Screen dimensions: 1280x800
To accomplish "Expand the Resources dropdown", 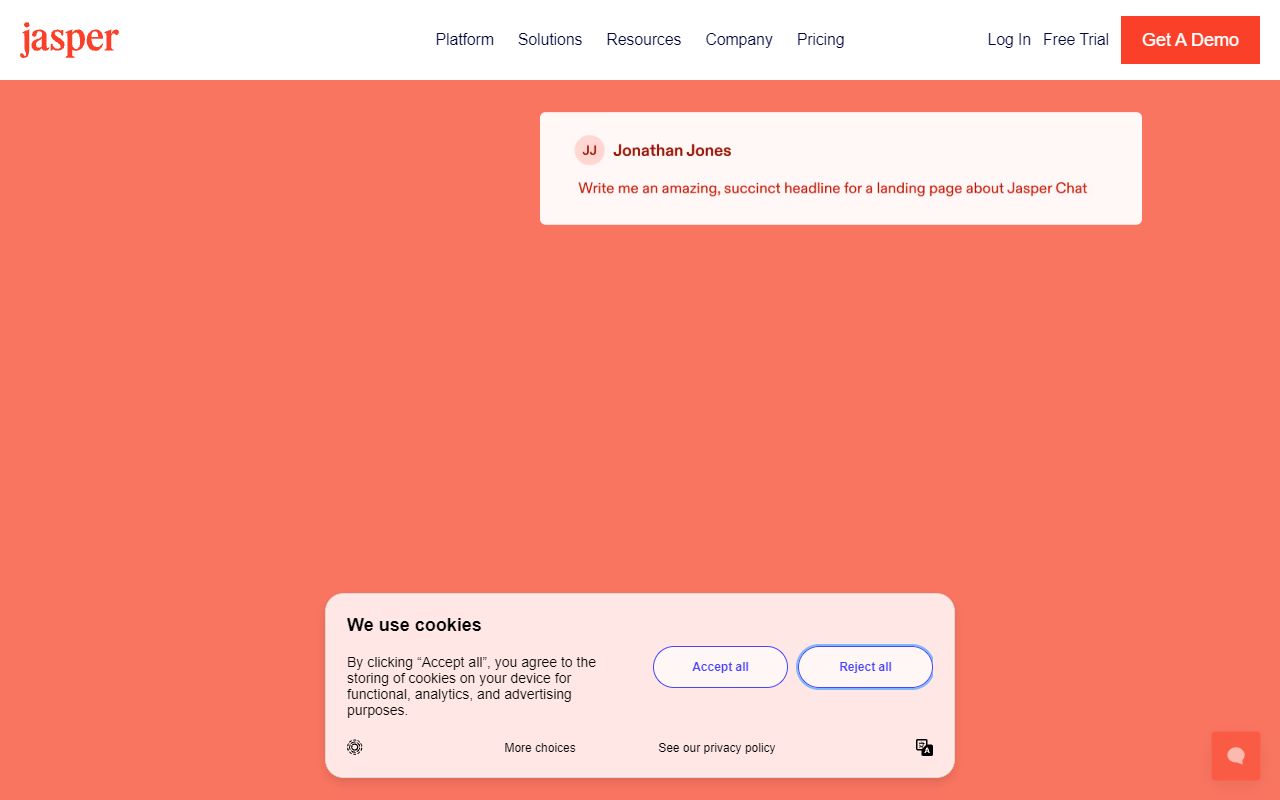I will click(643, 39).
